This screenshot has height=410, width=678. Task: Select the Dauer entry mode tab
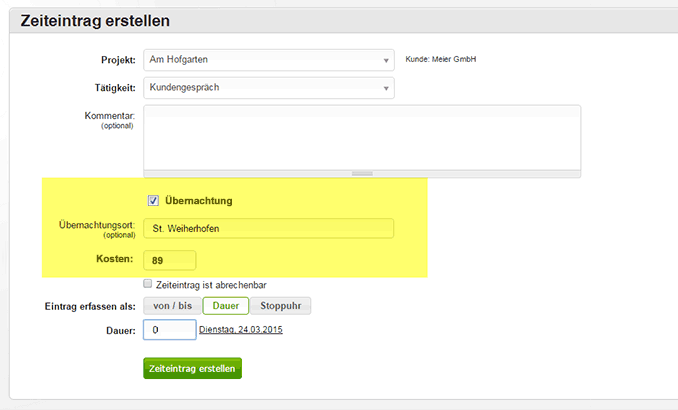pyautogui.click(x=226, y=306)
